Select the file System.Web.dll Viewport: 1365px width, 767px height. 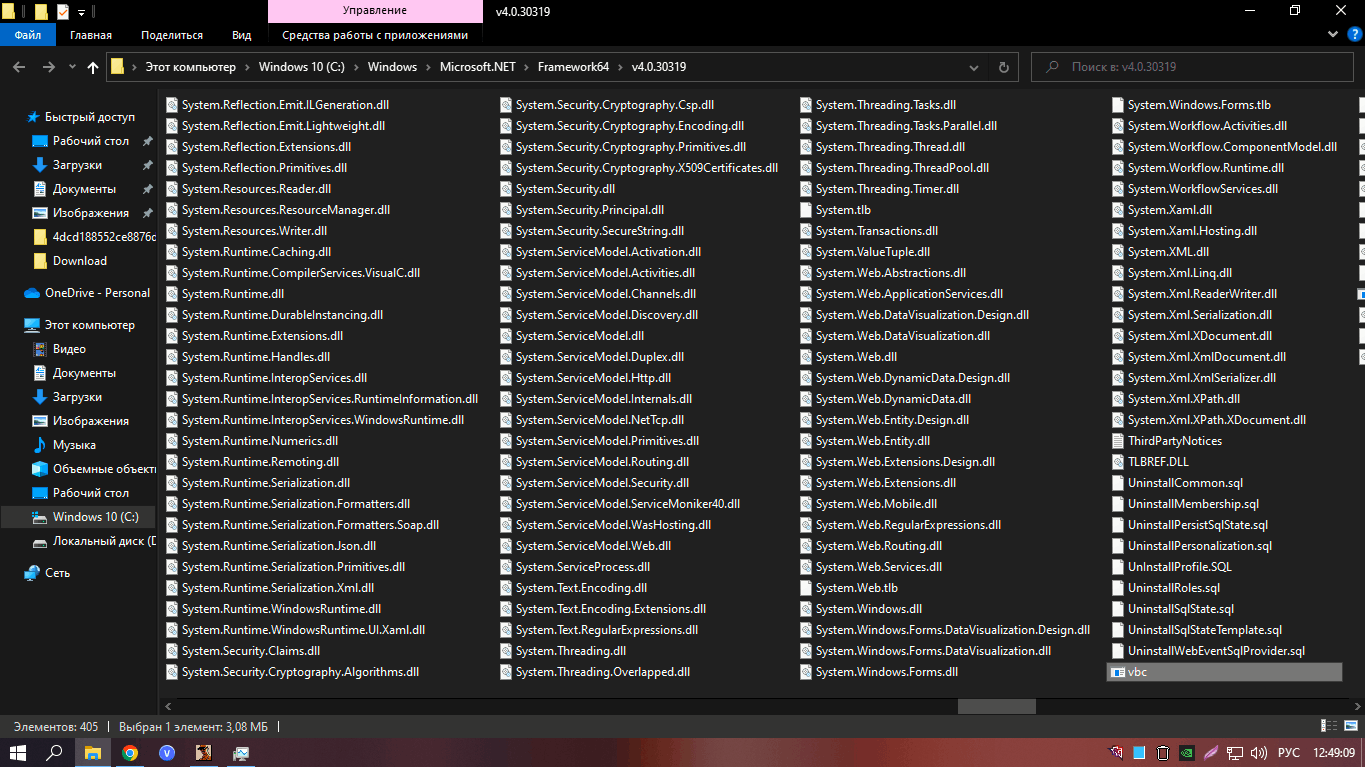[x=856, y=357]
